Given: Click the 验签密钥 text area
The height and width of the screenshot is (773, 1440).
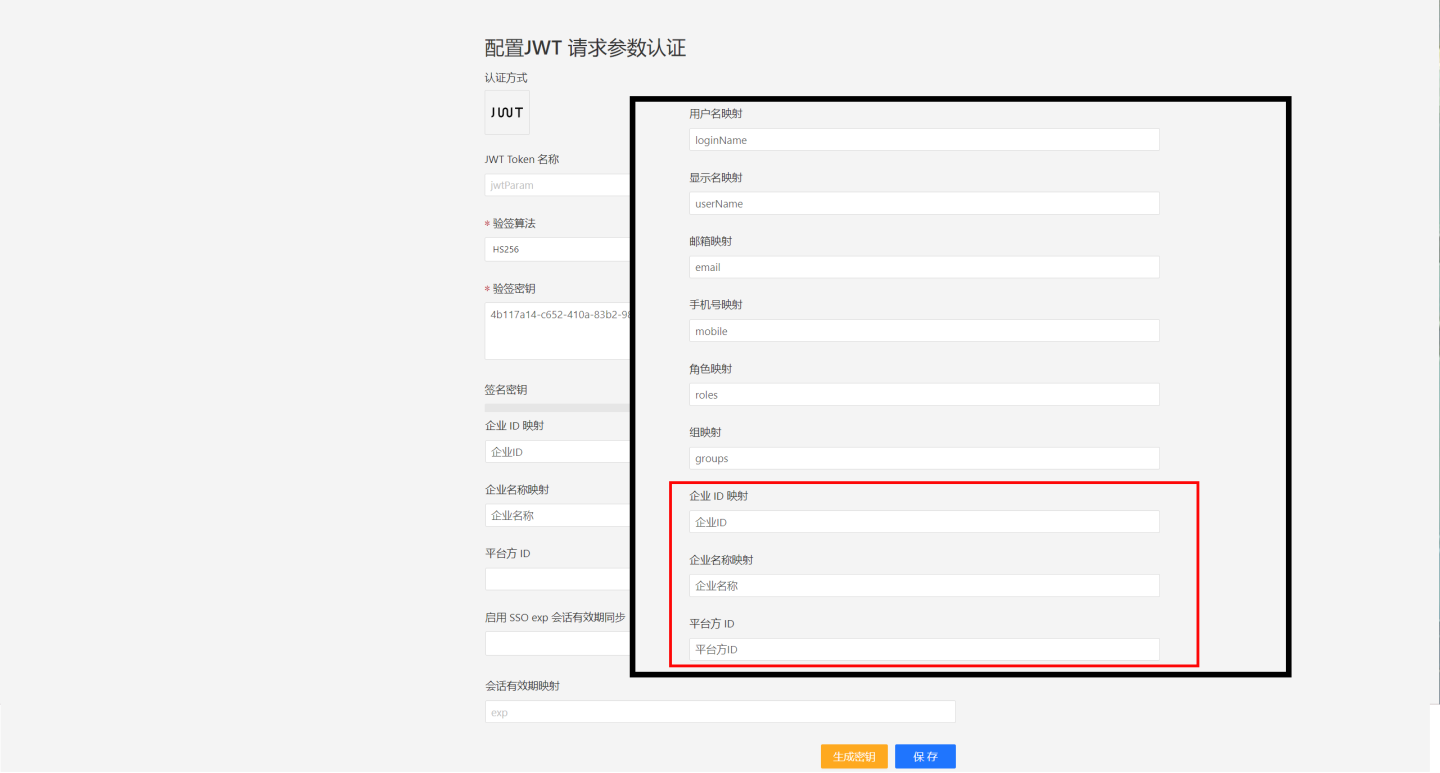Looking at the screenshot, I should 557,331.
